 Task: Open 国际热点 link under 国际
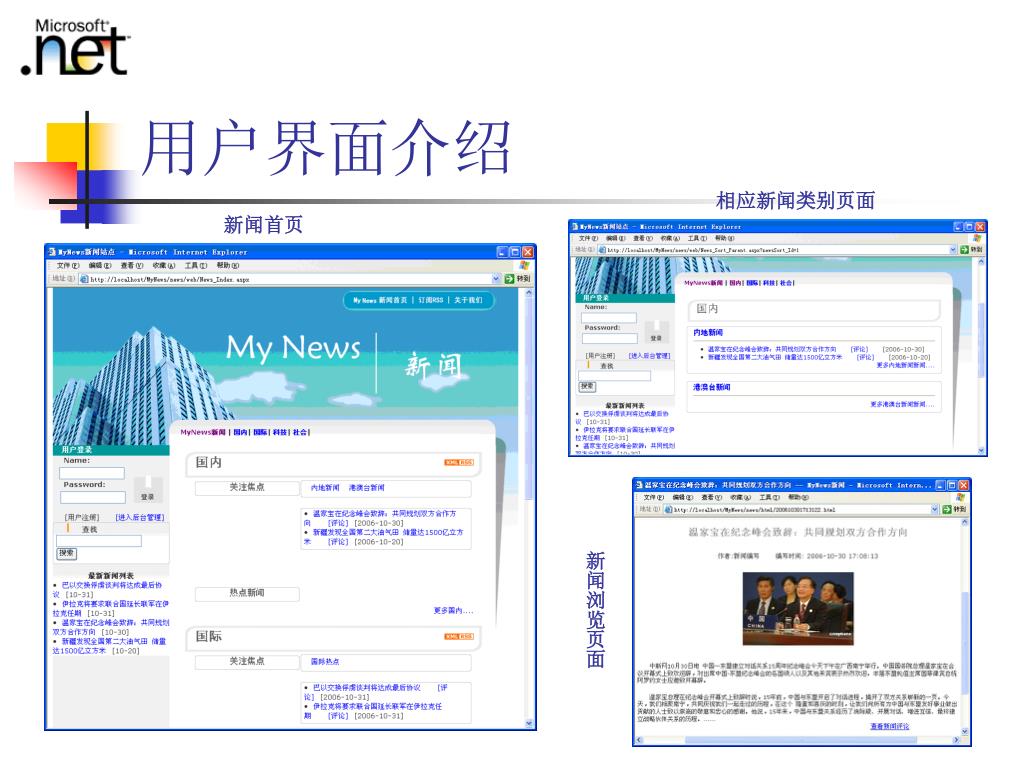pyautogui.click(x=325, y=662)
